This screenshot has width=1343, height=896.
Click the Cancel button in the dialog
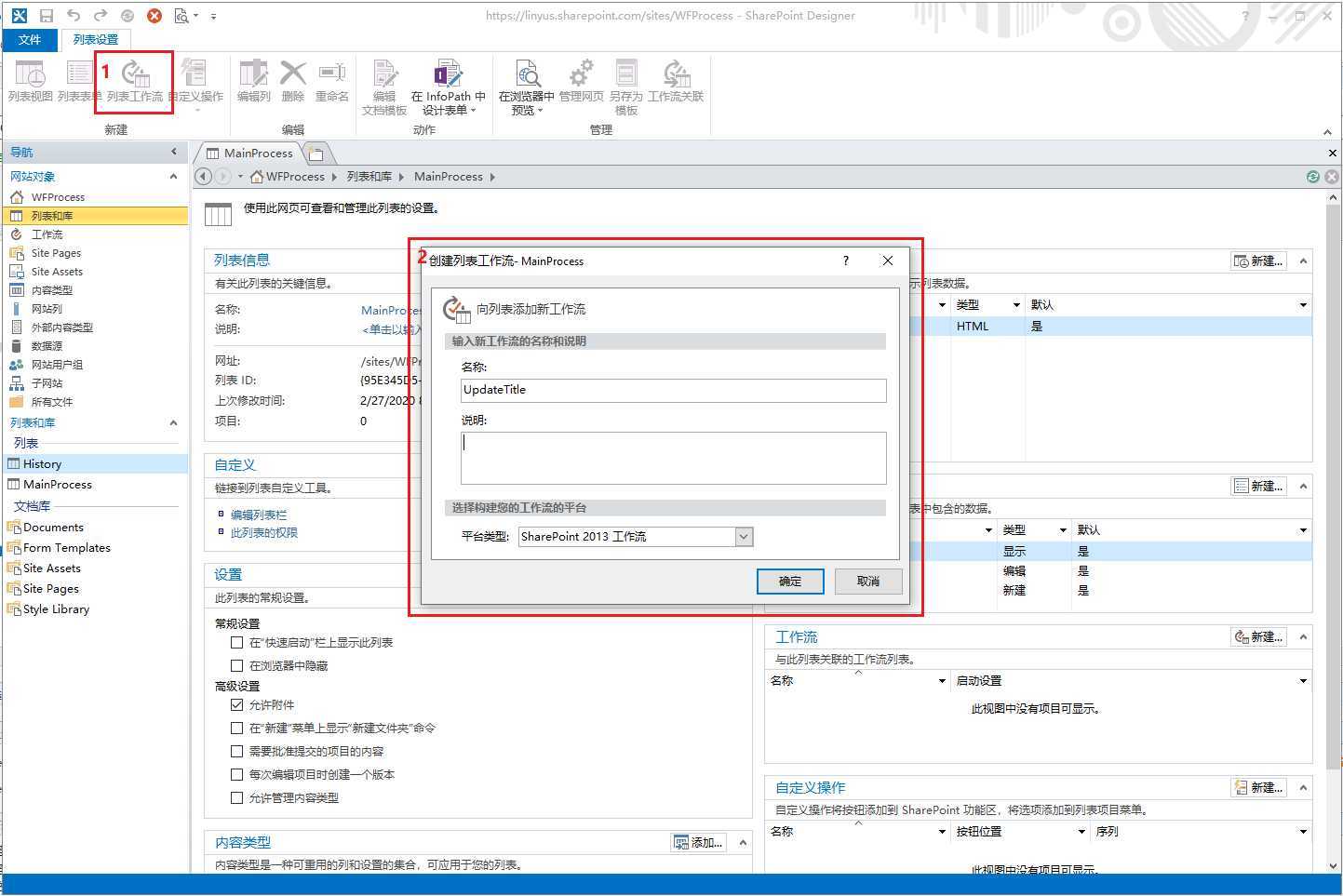(868, 581)
